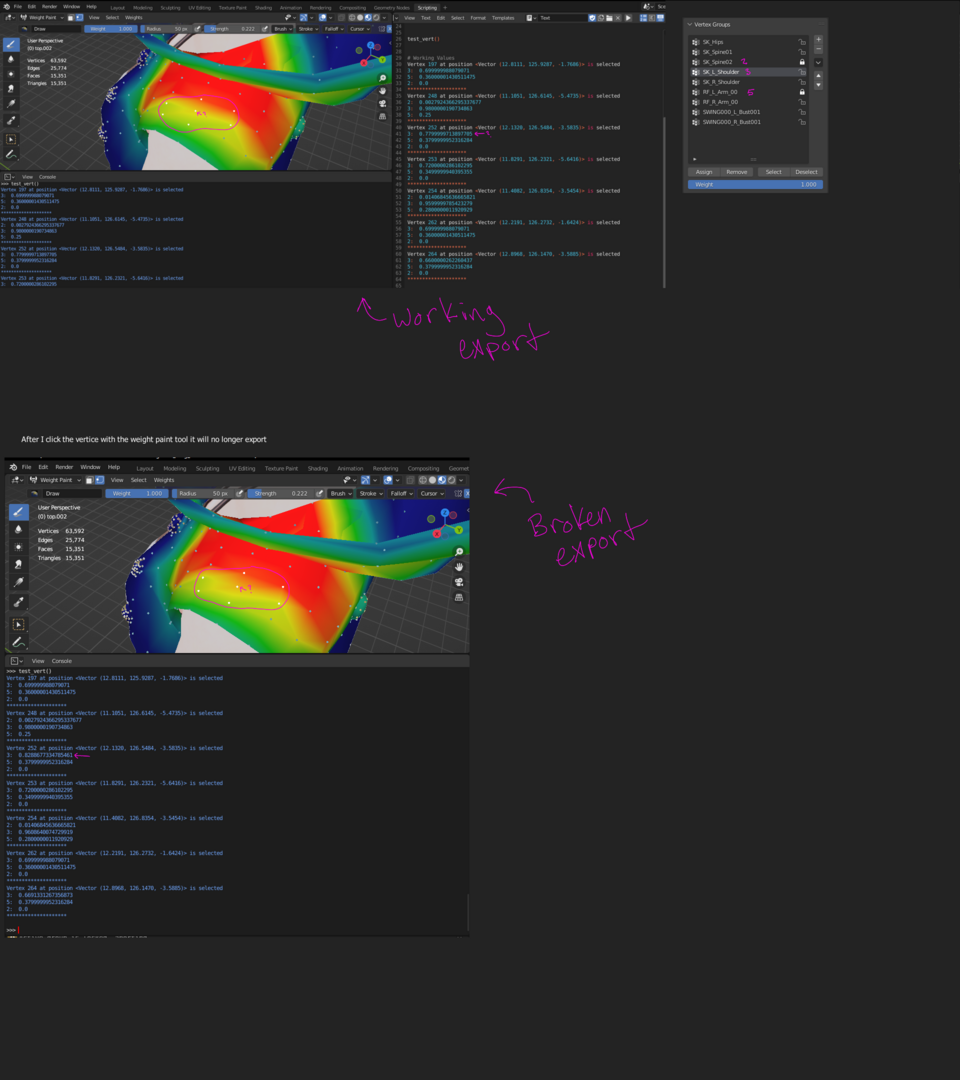The width and height of the screenshot is (960, 1080).
Task: Move vertex group up with the up arrow
Action: [x=818, y=76]
